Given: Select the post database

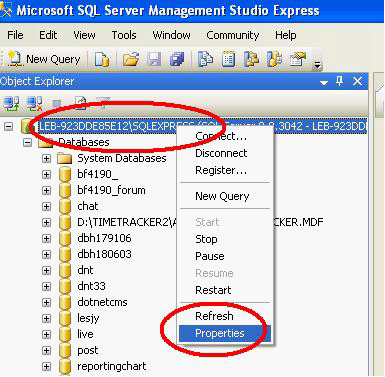Looking at the screenshot, I should point(88,350).
